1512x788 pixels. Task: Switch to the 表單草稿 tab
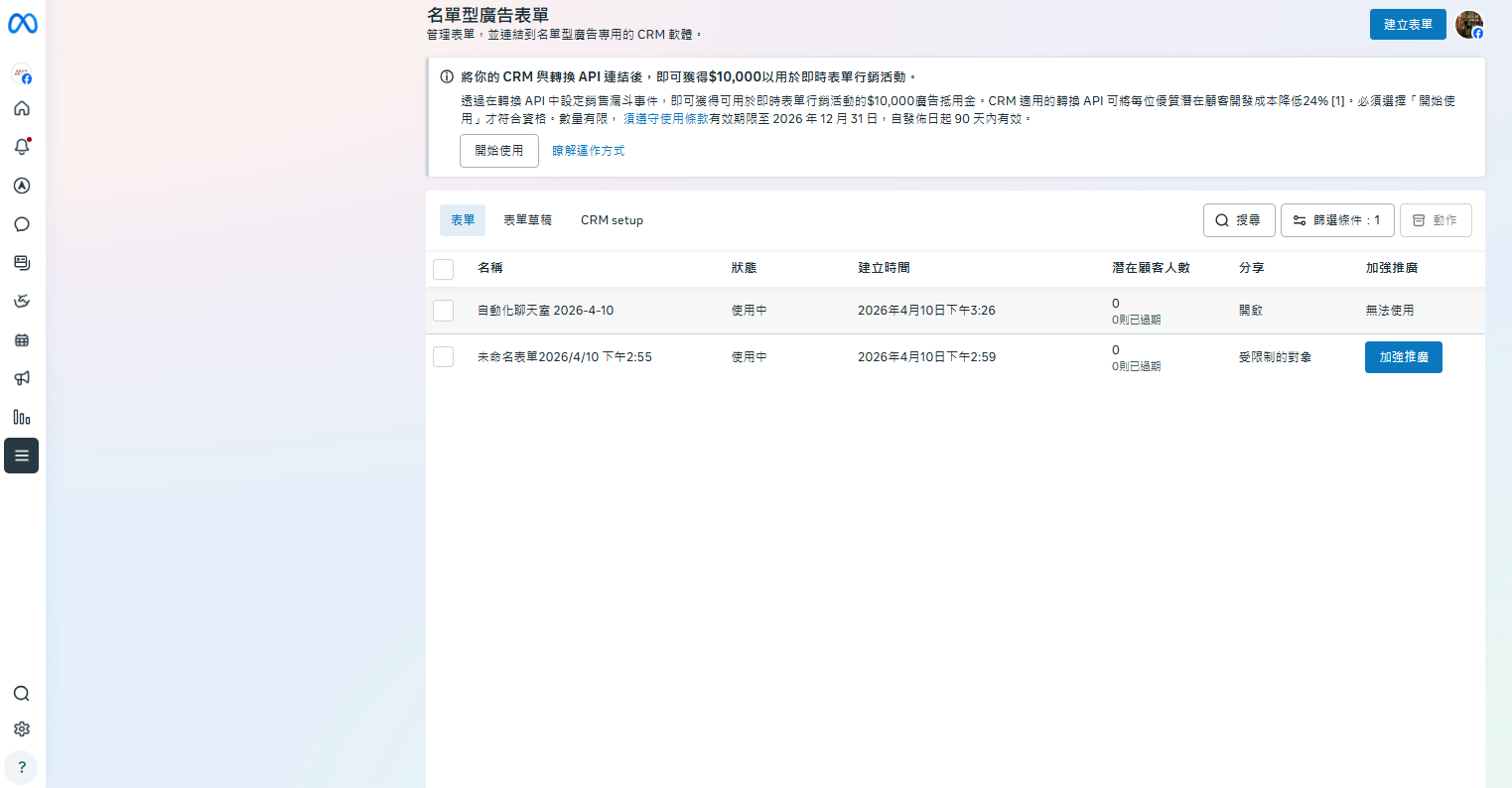pyautogui.click(x=527, y=220)
